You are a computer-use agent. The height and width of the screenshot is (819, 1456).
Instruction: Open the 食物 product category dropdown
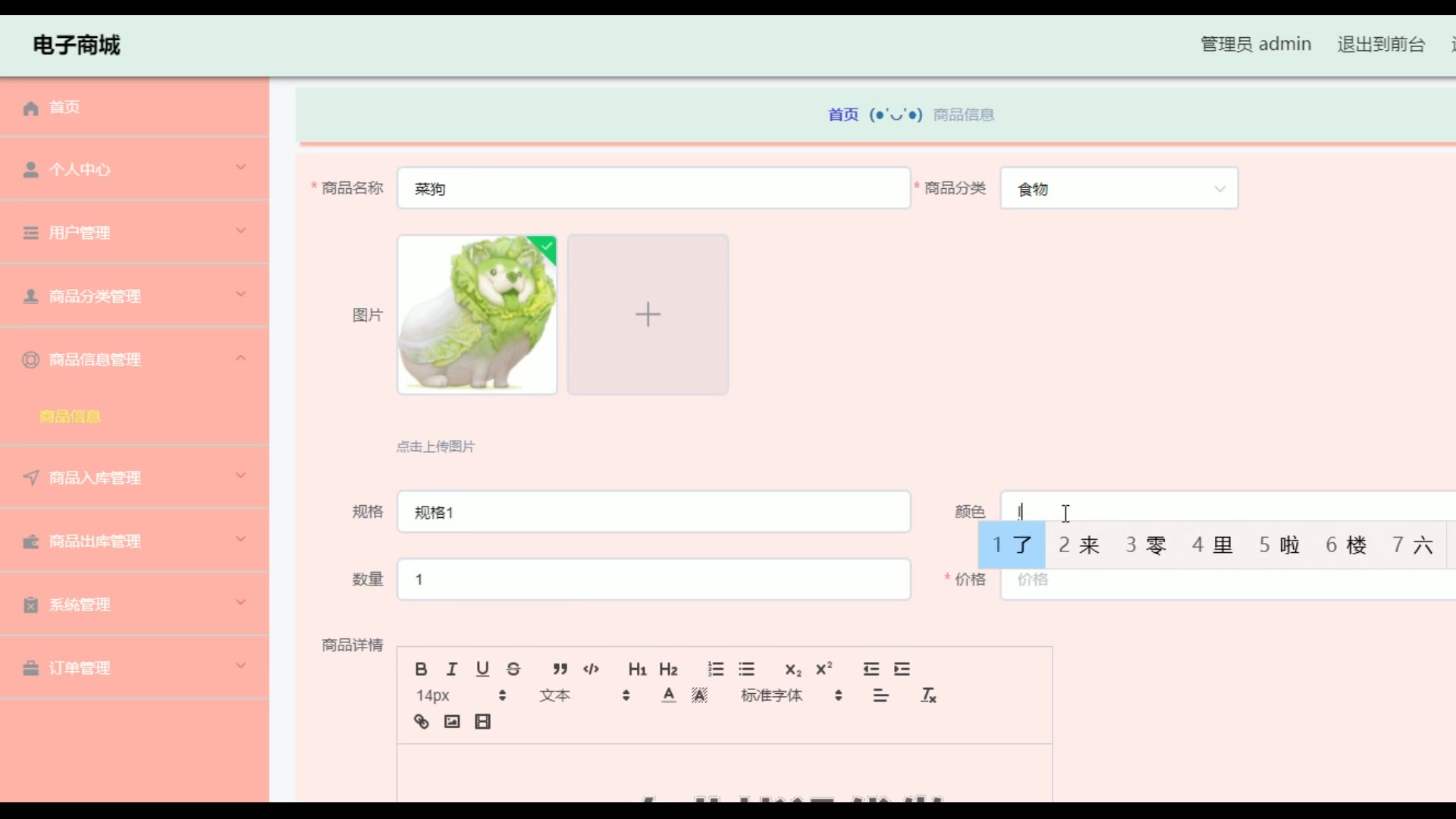(1119, 189)
